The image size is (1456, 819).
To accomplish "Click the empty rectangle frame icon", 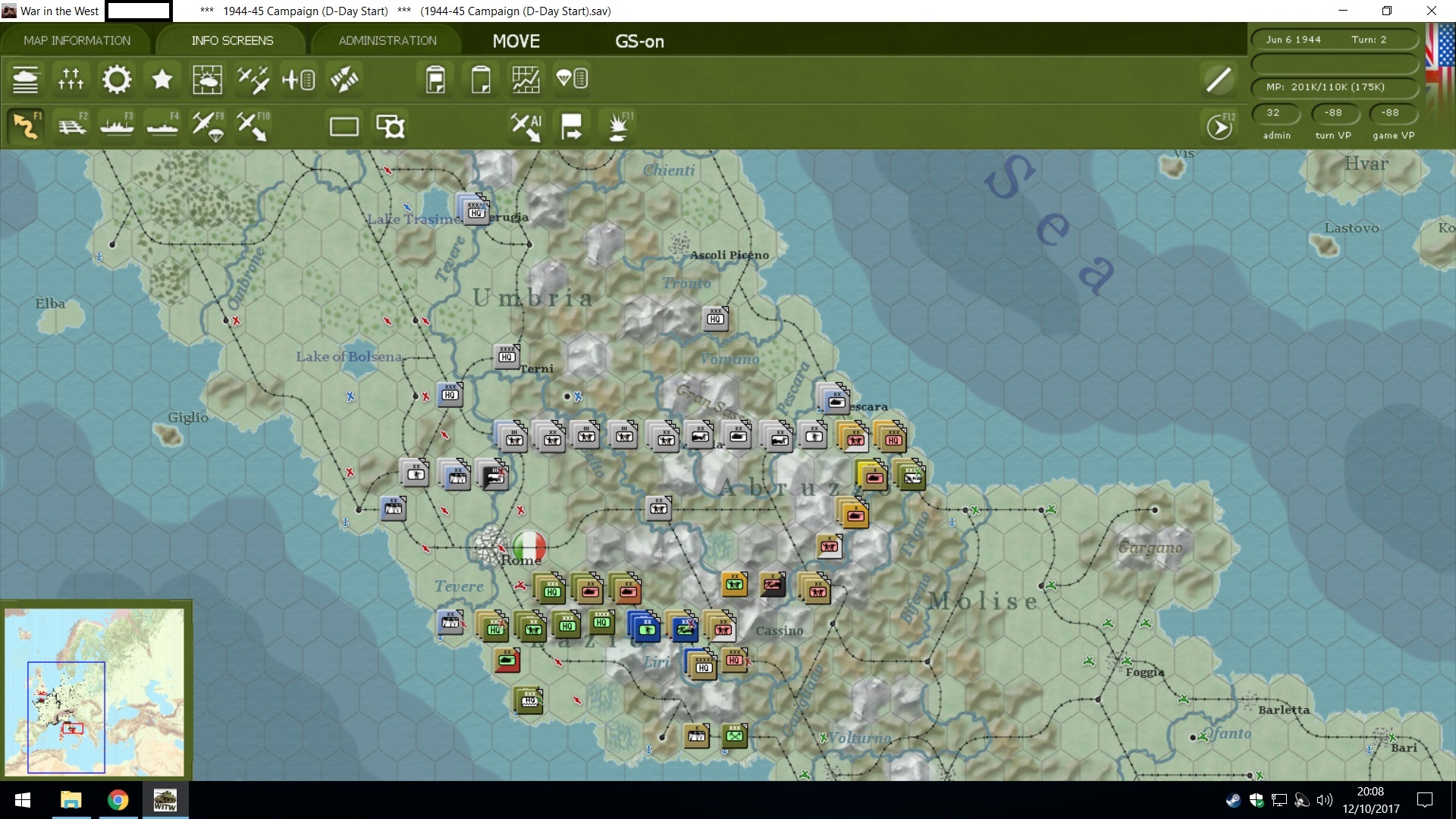I will click(x=344, y=126).
